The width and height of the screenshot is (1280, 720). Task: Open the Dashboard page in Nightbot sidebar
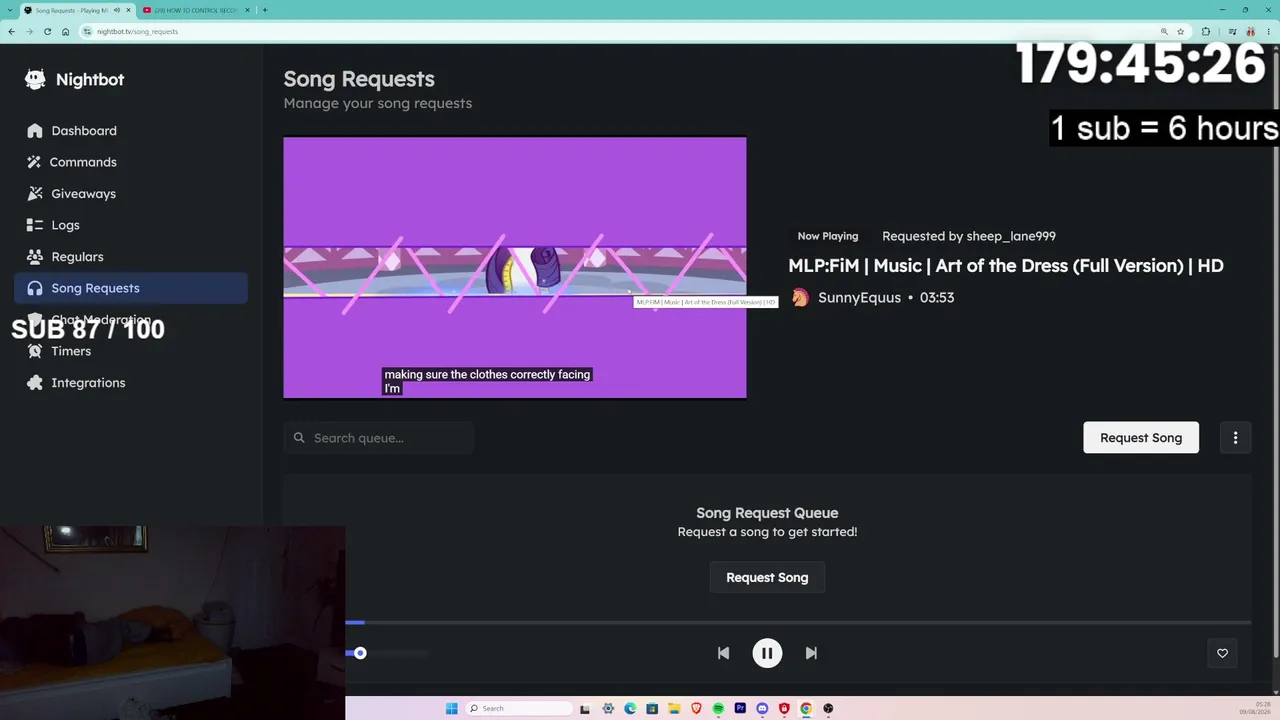click(131, 131)
